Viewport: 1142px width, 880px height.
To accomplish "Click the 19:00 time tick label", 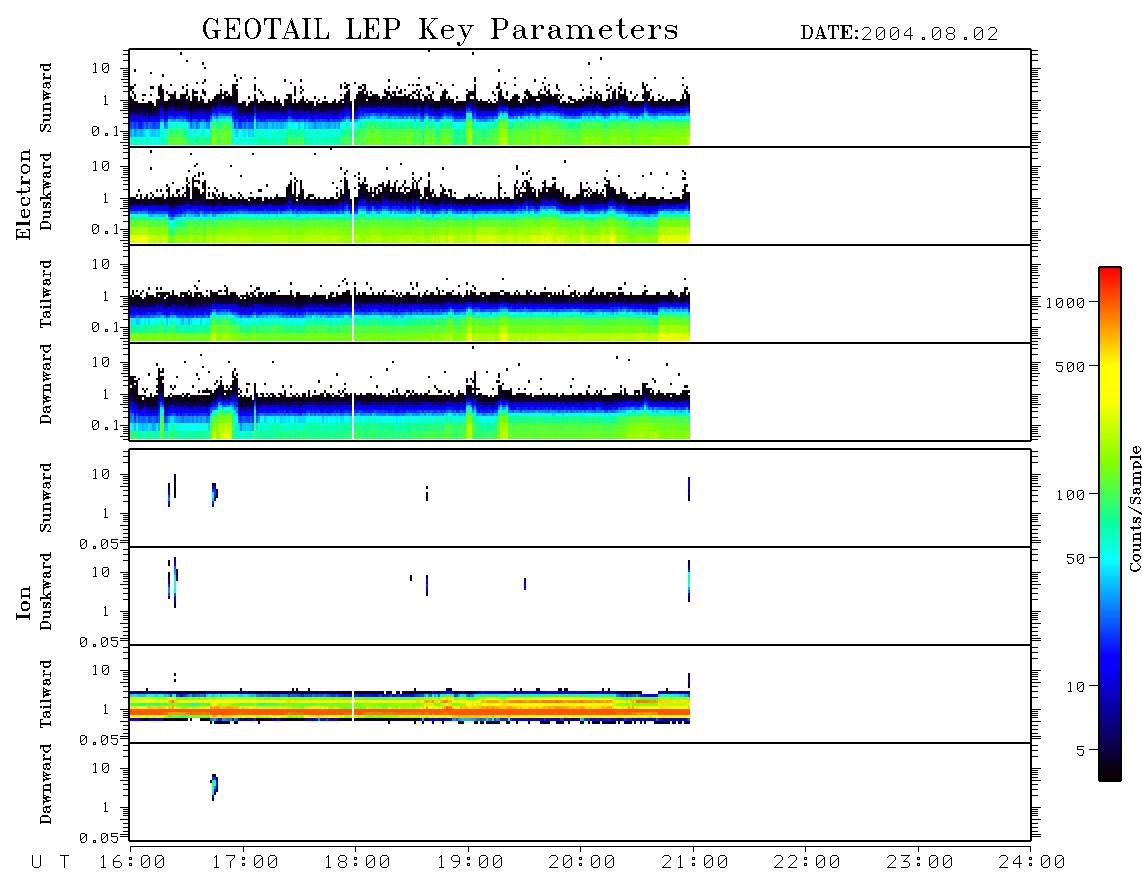I will [470, 863].
